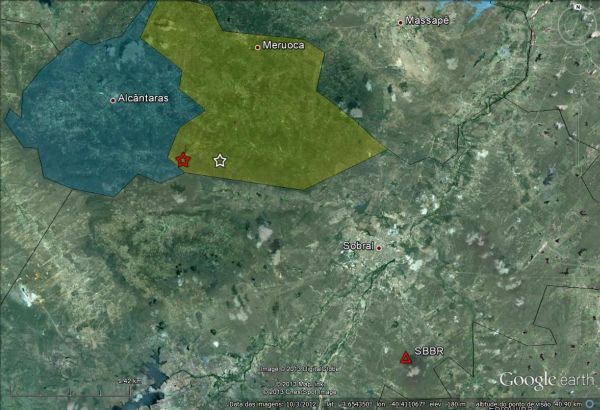Click the compass north indicator
Image resolution: width=600 pixels, height=410 pixels.
pyautogui.click(x=577, y=9)
